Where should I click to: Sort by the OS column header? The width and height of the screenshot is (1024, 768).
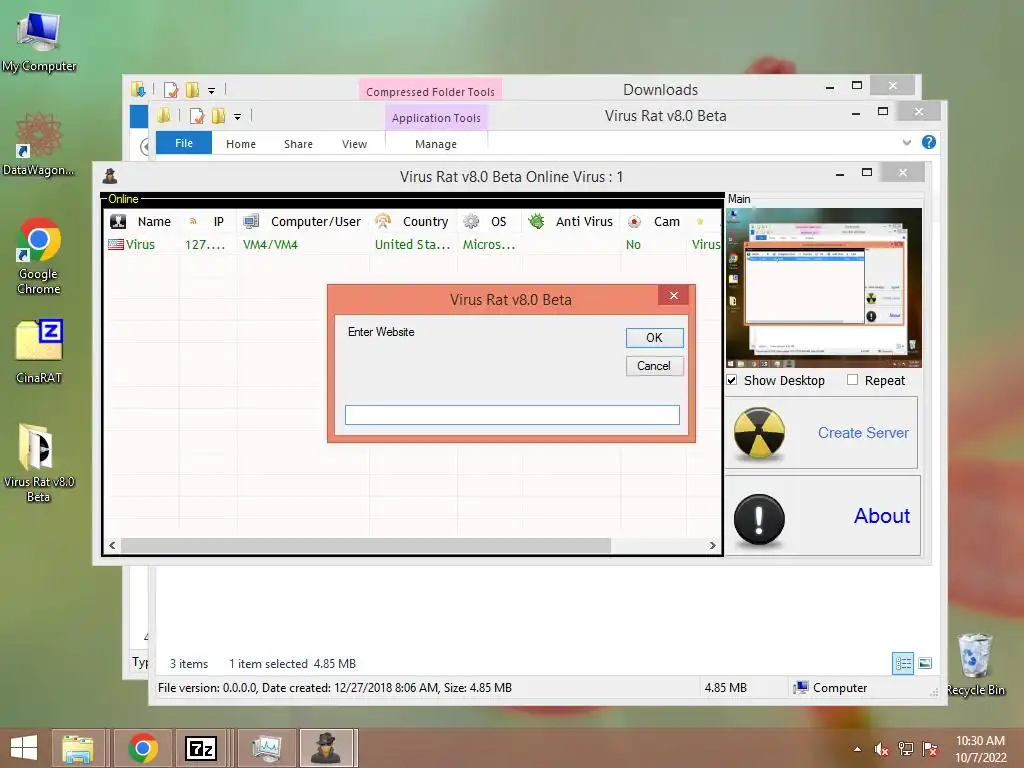point(498,221)
